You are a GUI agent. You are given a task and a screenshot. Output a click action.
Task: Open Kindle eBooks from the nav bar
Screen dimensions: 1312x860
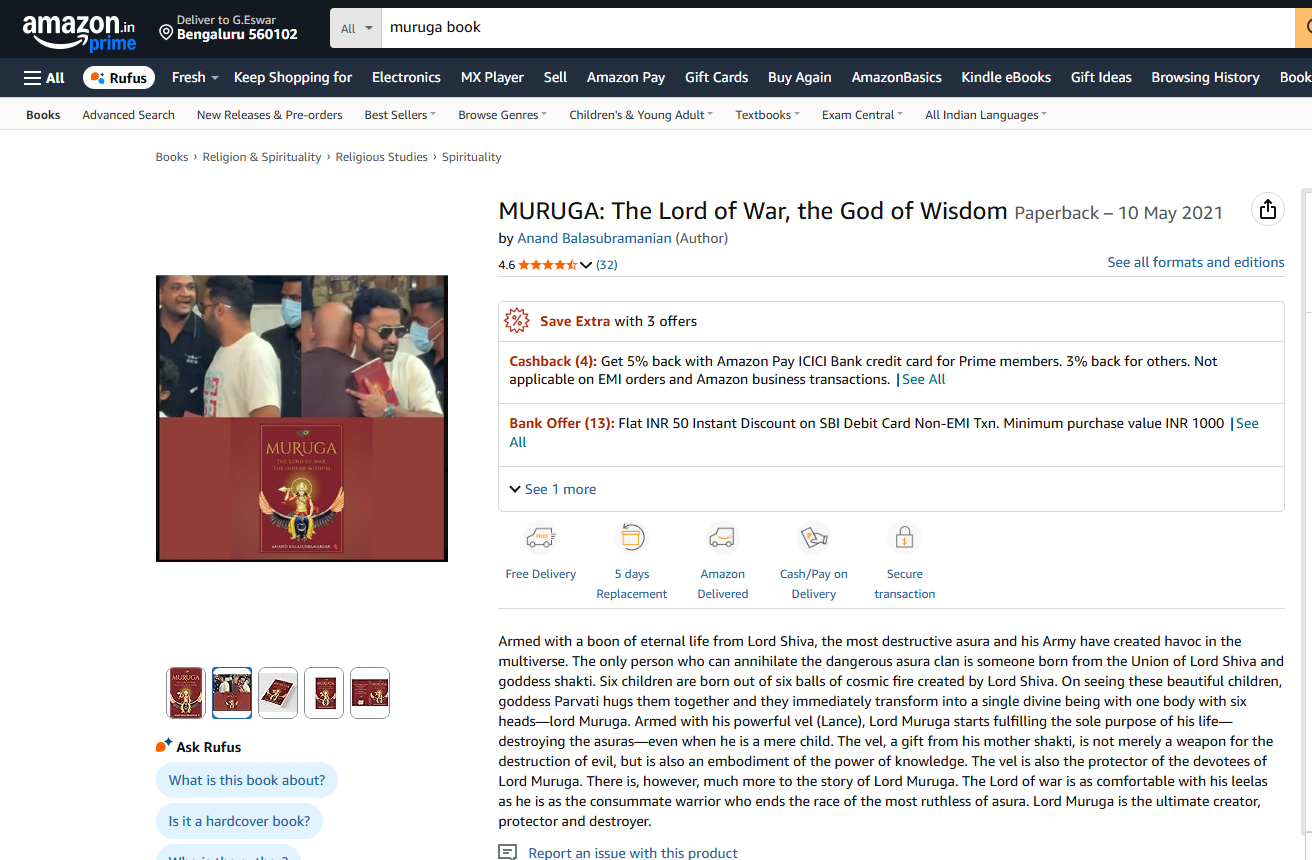point(1006,77)
